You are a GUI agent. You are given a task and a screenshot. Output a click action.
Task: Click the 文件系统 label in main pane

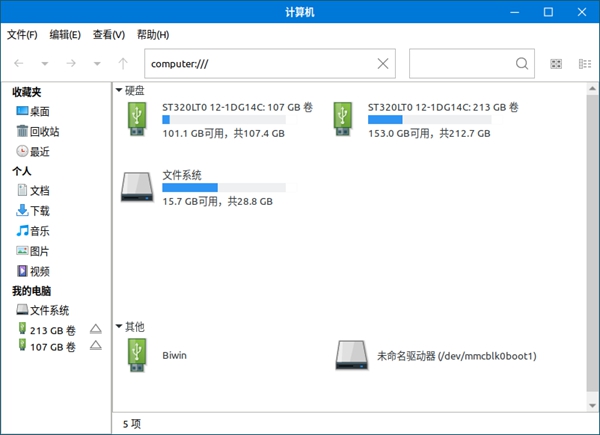[x=182, y=175]
